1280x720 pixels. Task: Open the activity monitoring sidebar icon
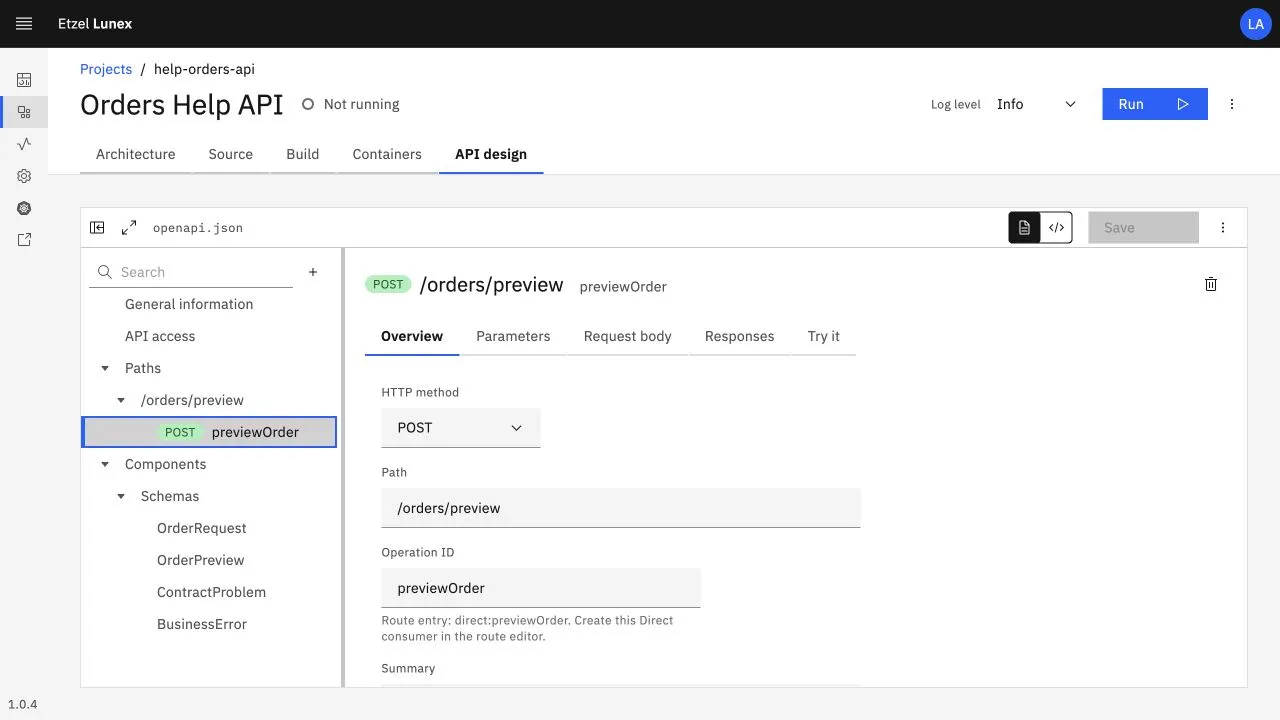24,144
